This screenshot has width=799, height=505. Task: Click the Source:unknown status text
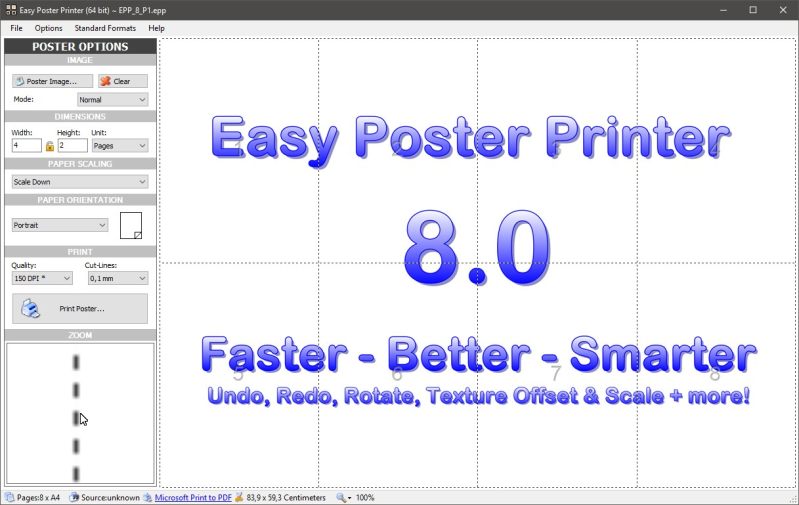110,497
